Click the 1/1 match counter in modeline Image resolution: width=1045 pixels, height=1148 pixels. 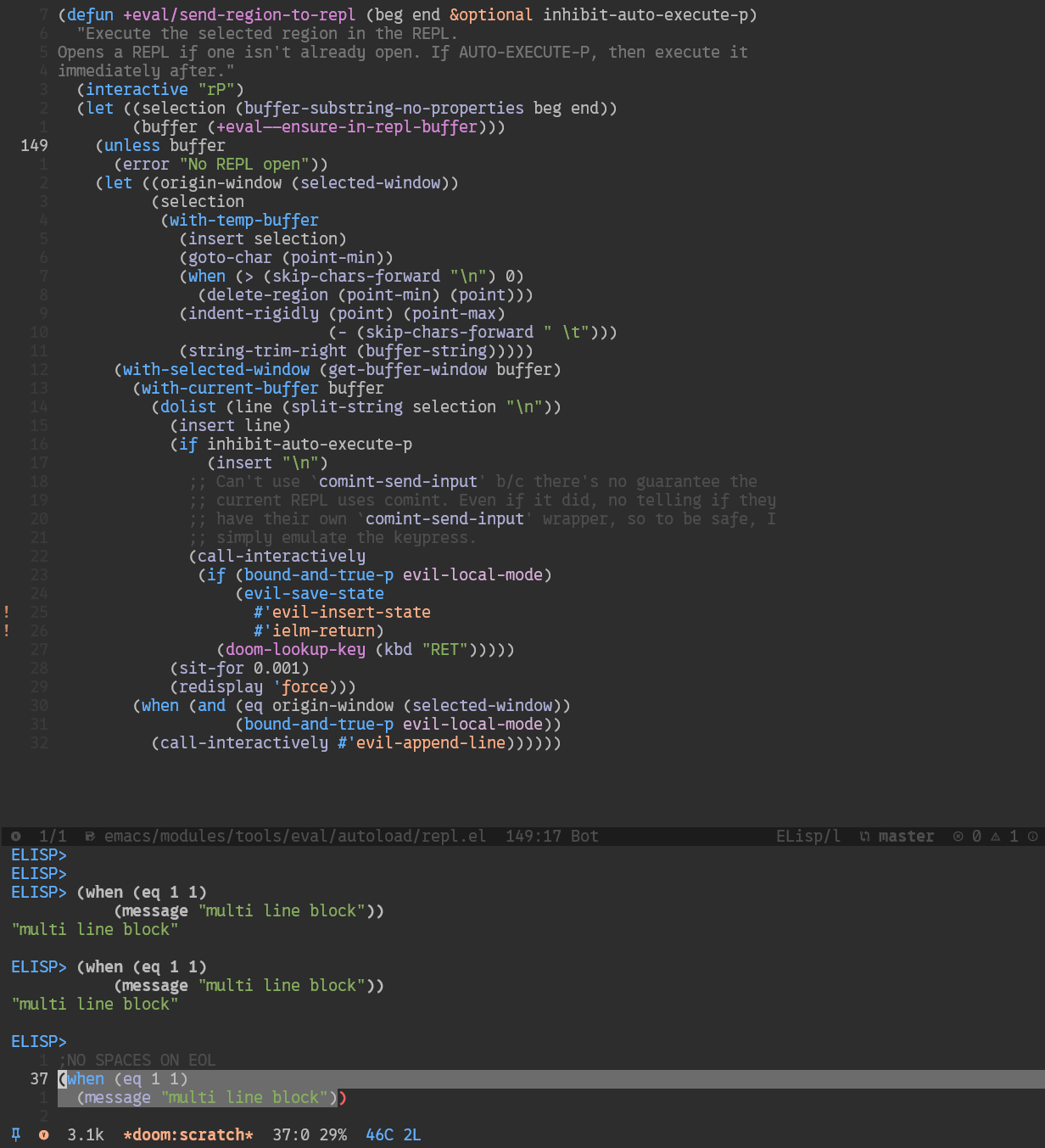[x=53, y=836]
